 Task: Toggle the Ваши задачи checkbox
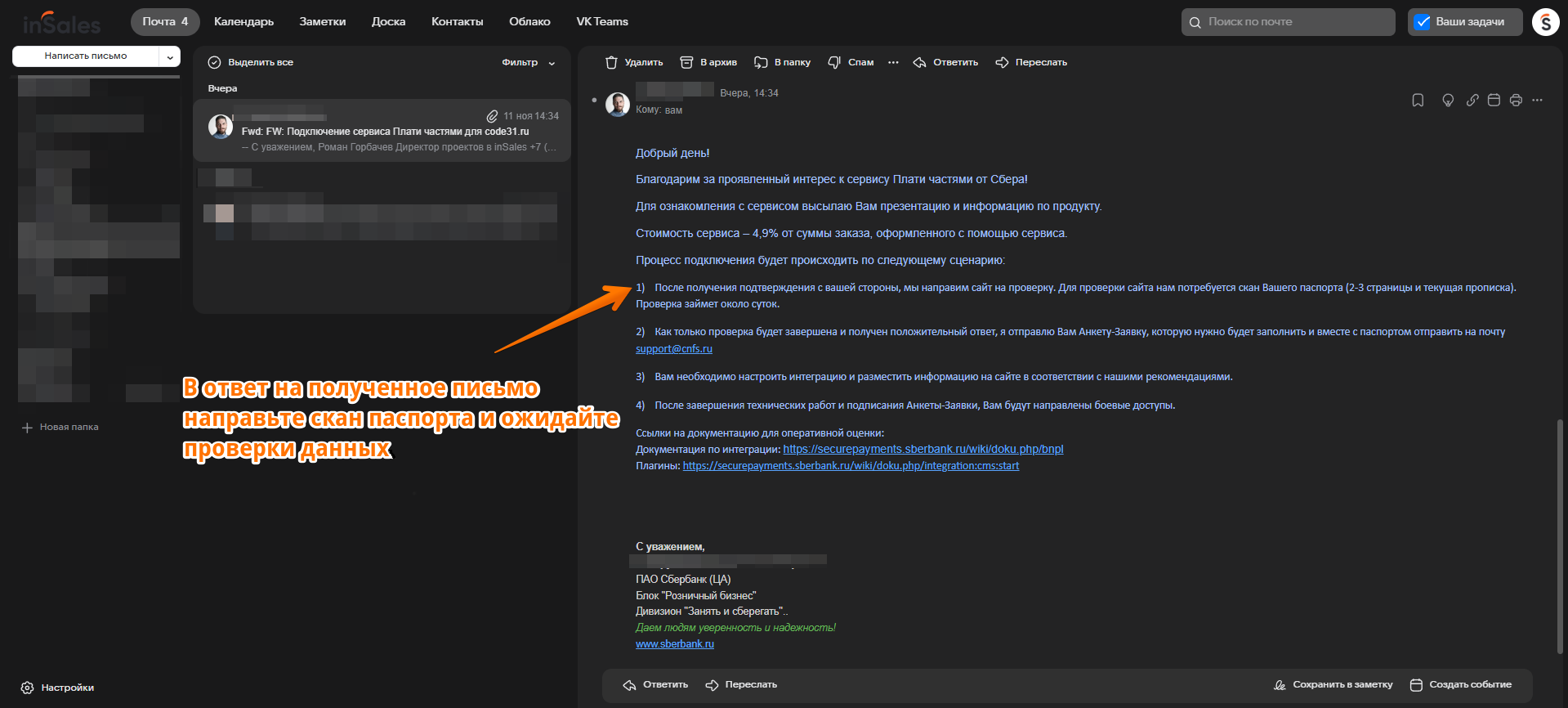(1423, 22)
